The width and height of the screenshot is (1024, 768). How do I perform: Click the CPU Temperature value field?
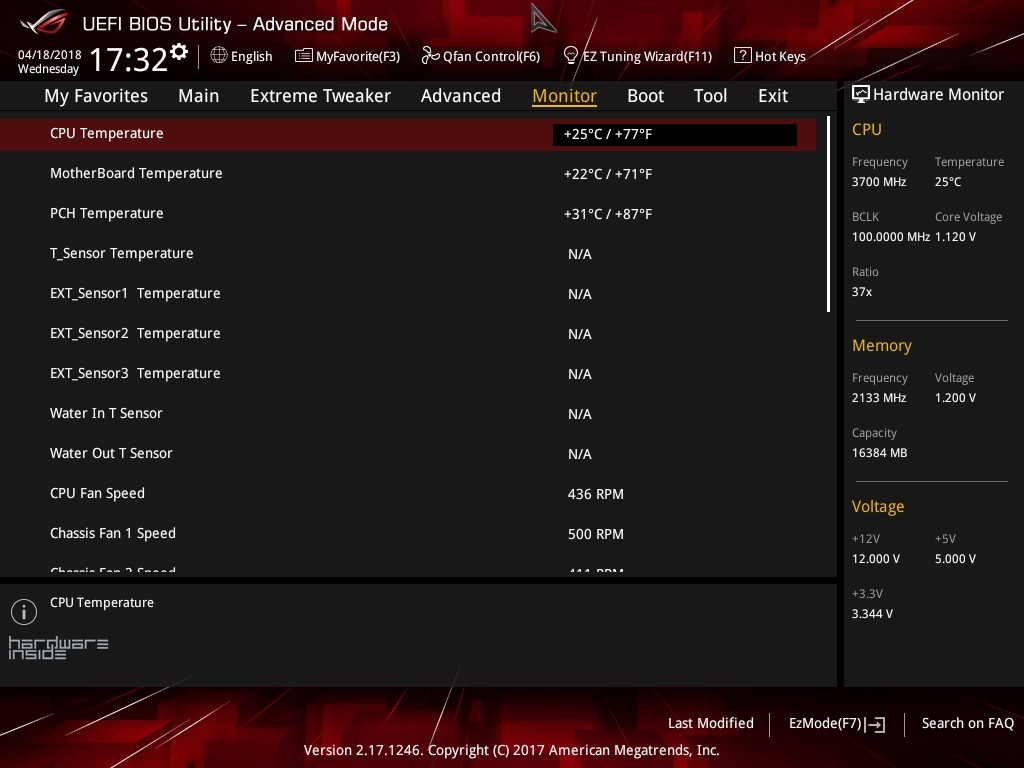pyautogui.click(x=674, y=134)
